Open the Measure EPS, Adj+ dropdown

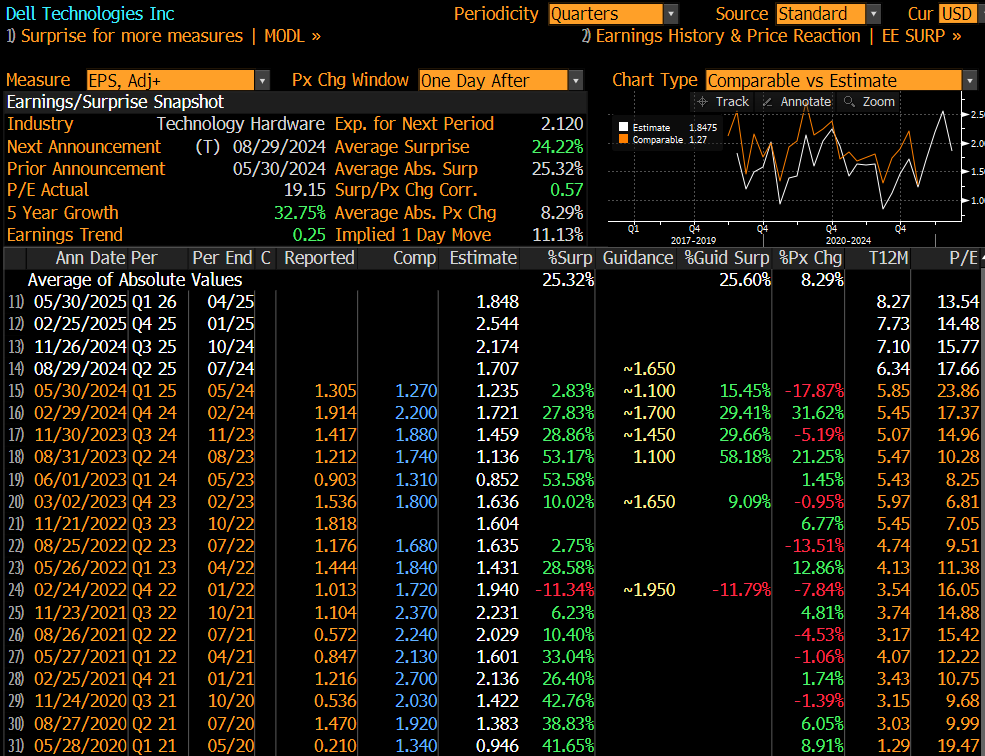(x=178, y=80)
